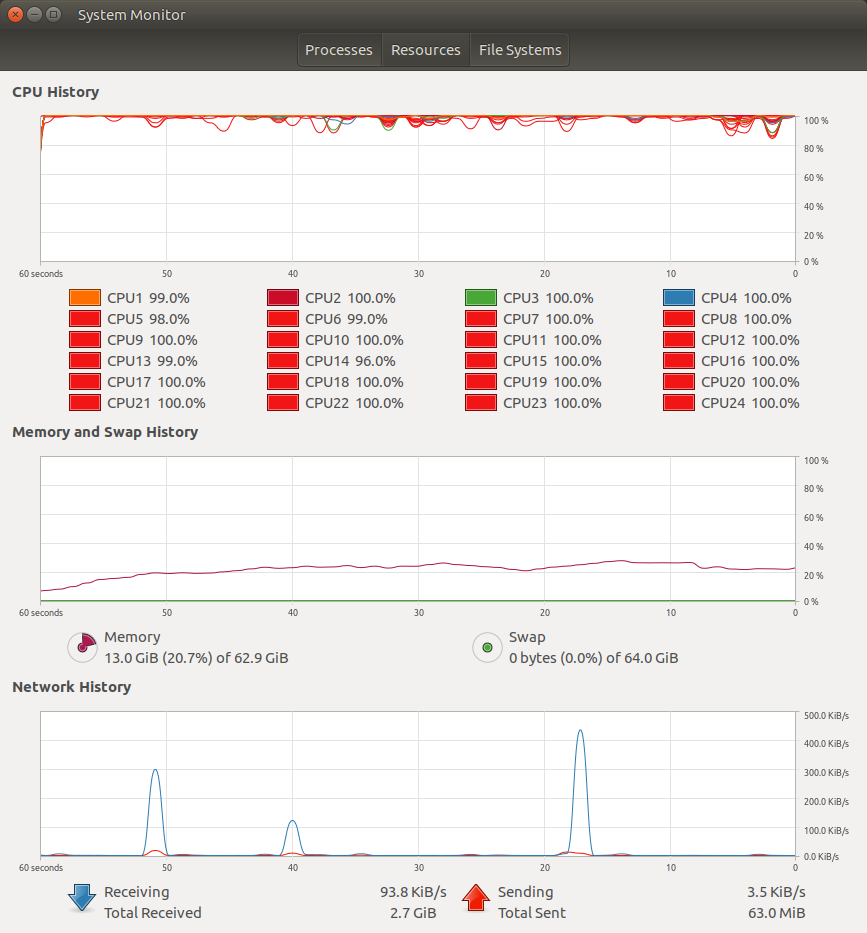The image size is (867, 933).
Task: Click the blue Receiving down-arrow icon
Action: pos(81,898)
